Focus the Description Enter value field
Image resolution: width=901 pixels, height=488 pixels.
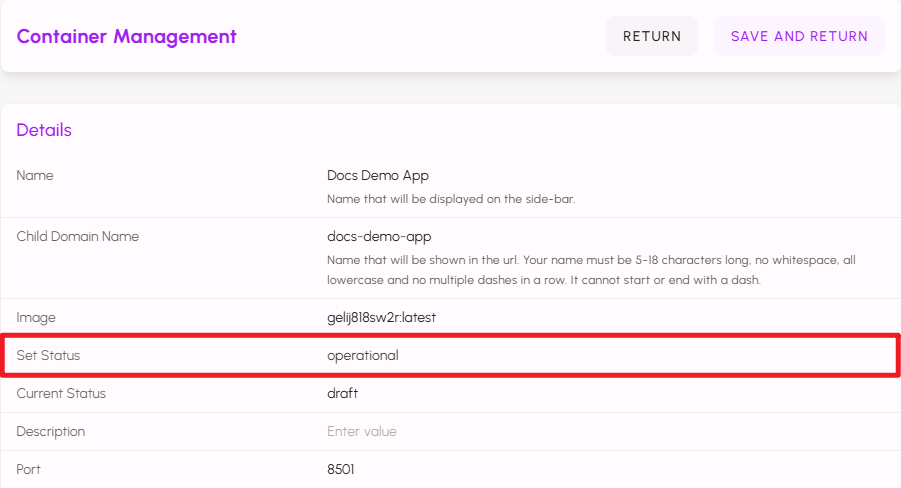click(362, 431)
